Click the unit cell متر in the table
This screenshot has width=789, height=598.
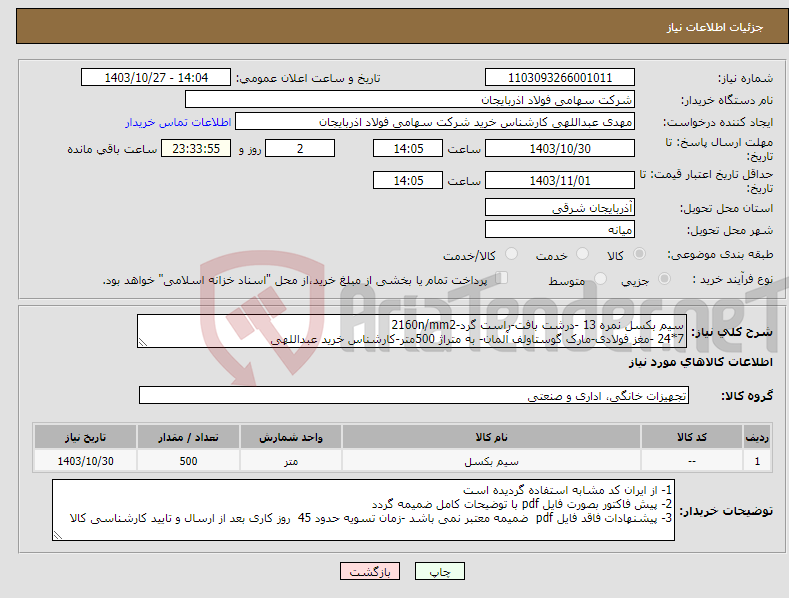click(x=291, y=461)
